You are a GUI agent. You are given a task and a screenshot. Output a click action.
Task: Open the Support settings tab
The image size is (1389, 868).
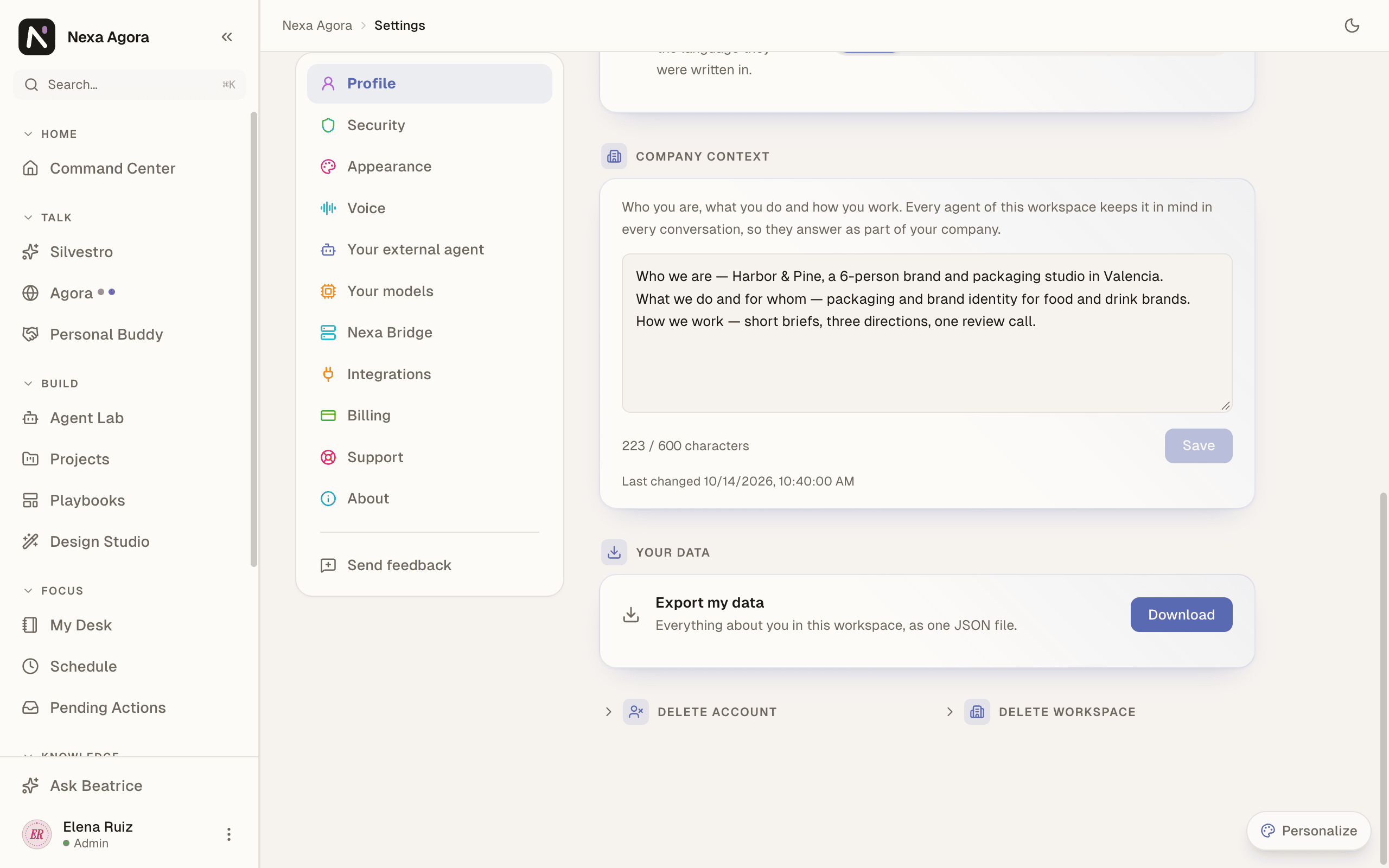pos(429,457)
